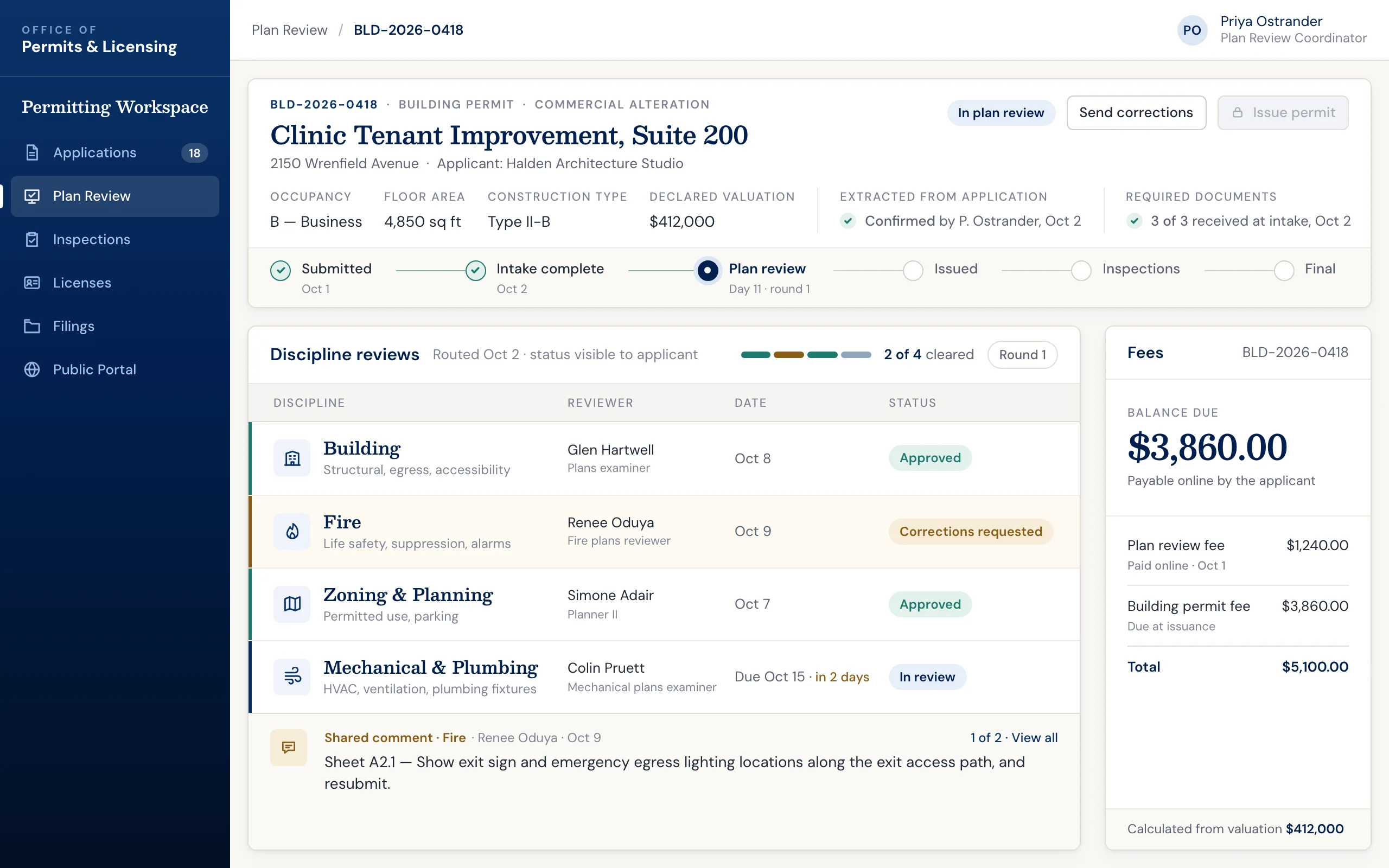Click the Building permit fee line item

point(1238,615)
